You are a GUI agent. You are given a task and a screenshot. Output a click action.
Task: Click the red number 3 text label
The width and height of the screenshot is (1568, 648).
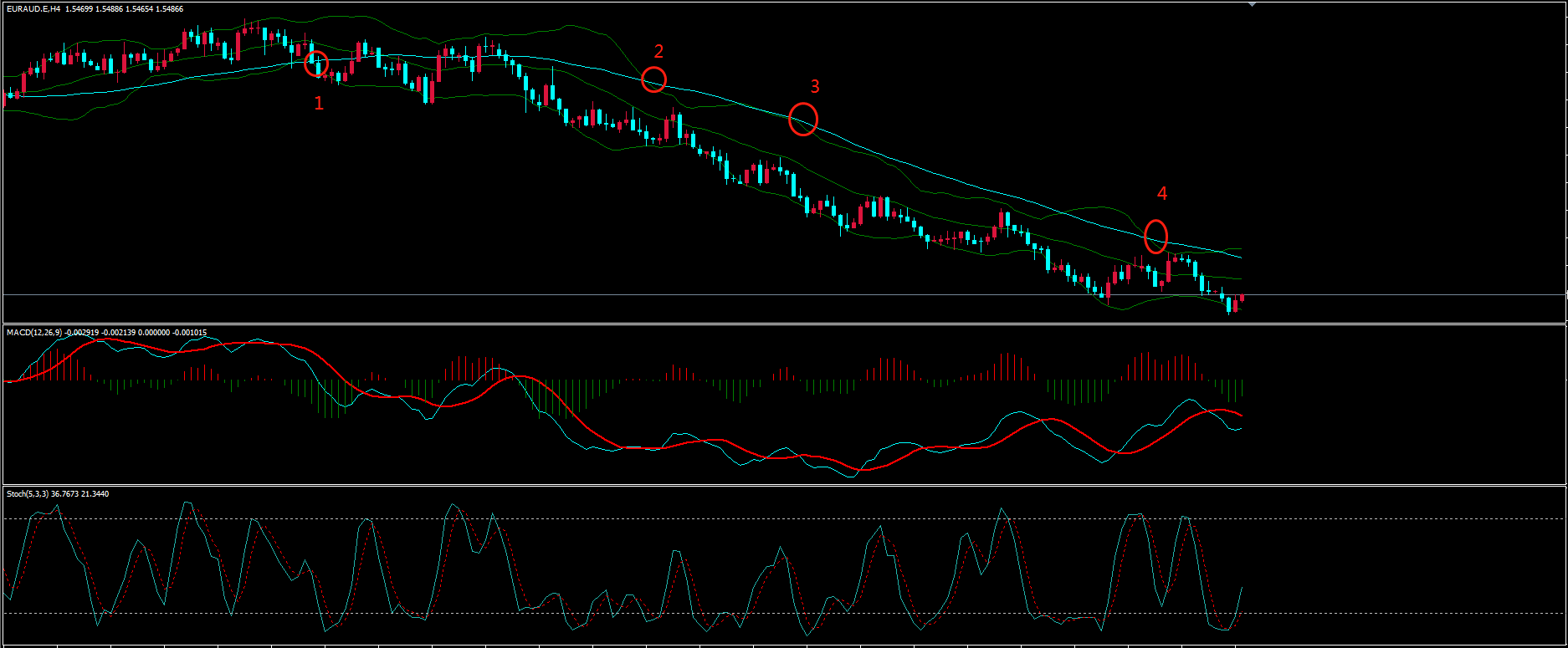pyautogui.click(x=815, y=86)
